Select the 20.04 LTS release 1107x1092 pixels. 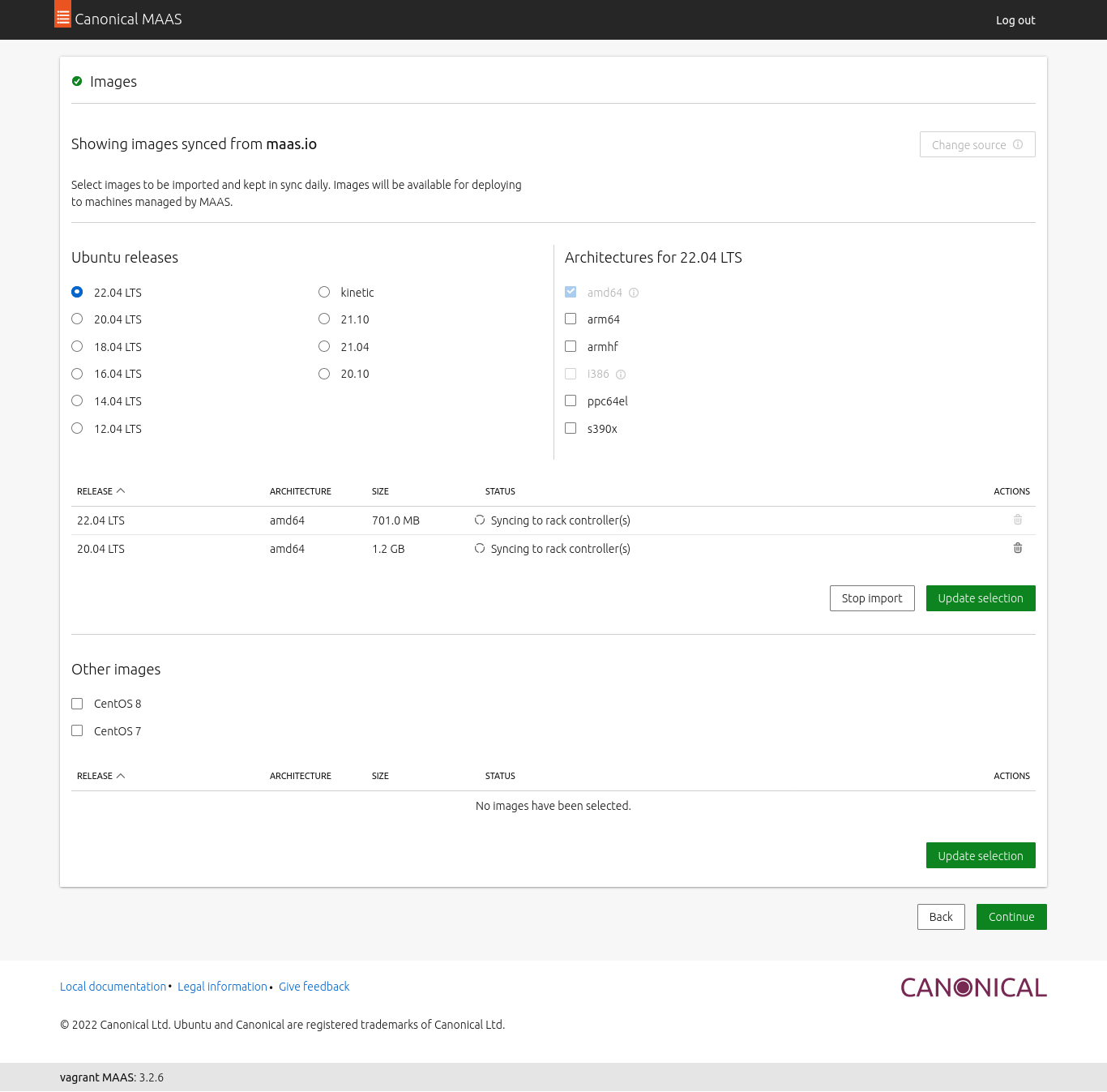pyautogui.click(x=77, y=319)
